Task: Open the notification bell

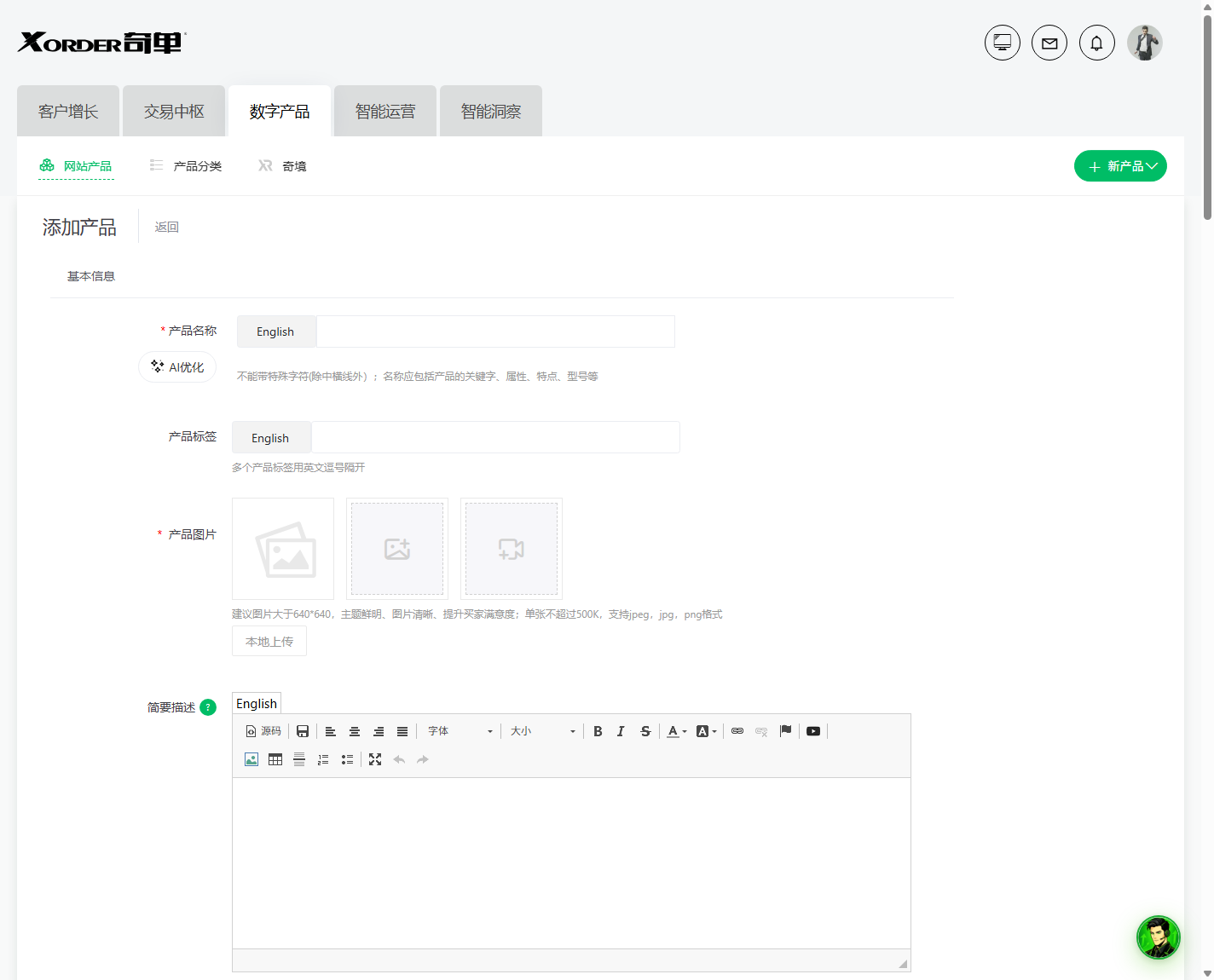Action: point(1097,43)
